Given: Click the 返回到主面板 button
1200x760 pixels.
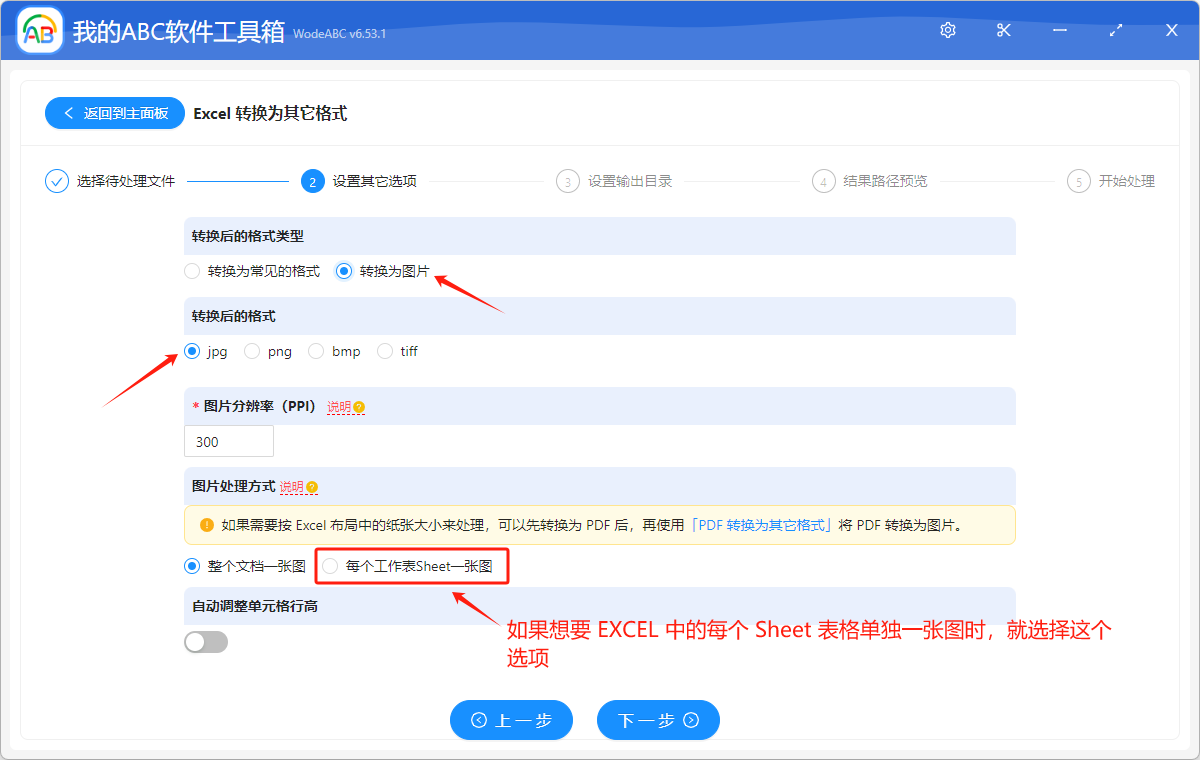Looking at the screenshot, I should 114,113.
